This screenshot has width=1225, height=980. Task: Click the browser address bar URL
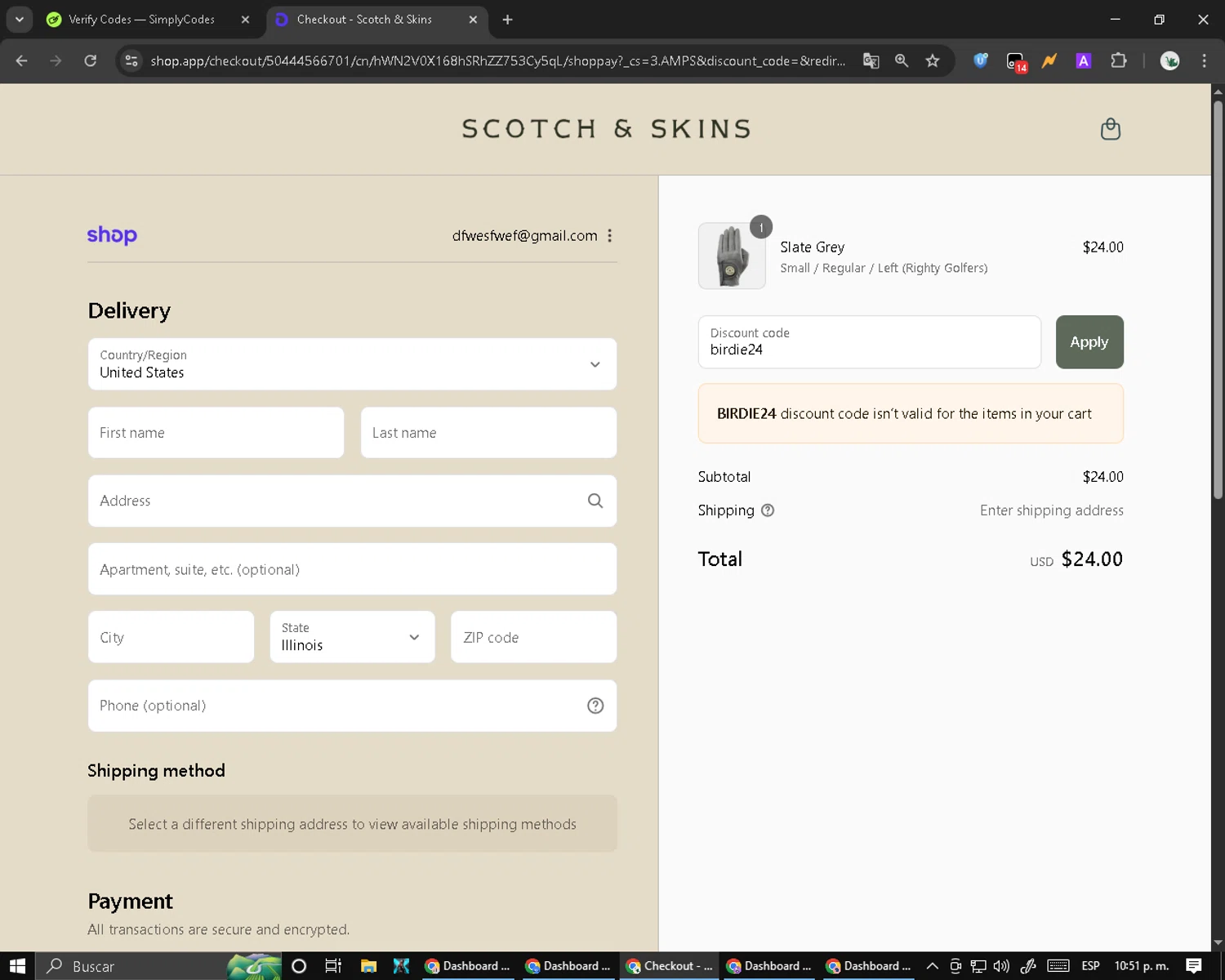point(497,60)
